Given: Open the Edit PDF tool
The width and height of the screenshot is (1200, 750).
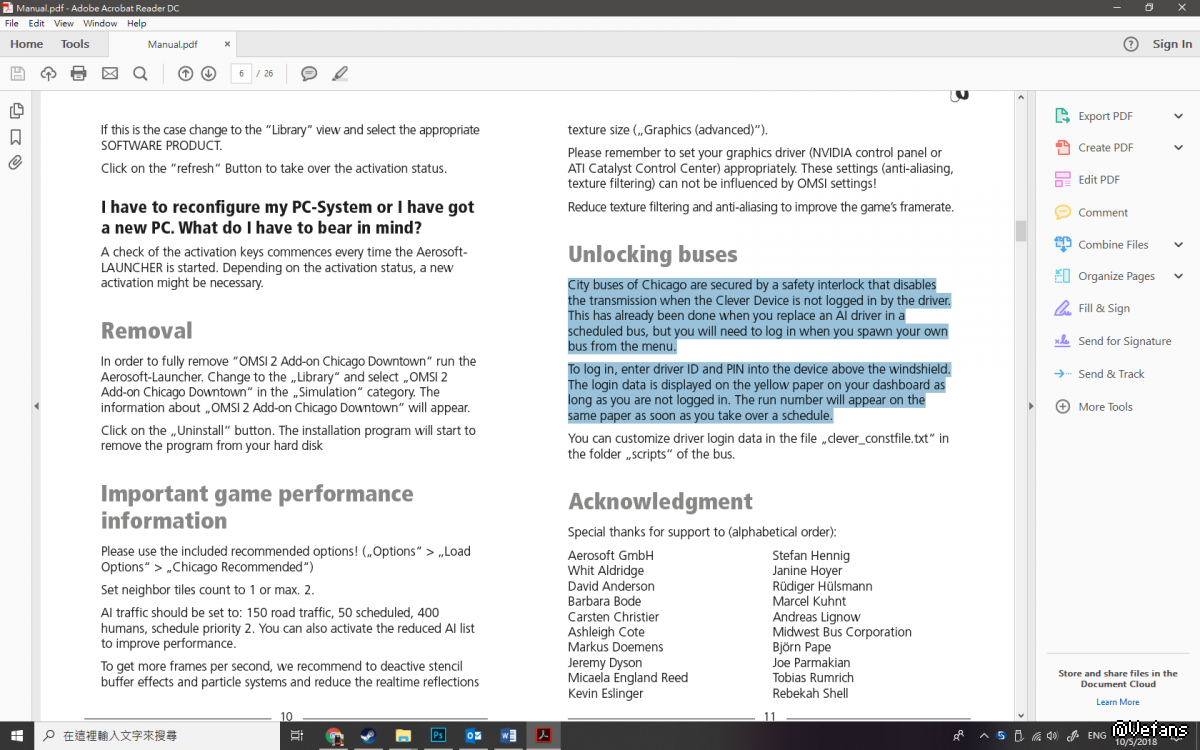Looking at the screenshot, I should [x=1099, y=180].
